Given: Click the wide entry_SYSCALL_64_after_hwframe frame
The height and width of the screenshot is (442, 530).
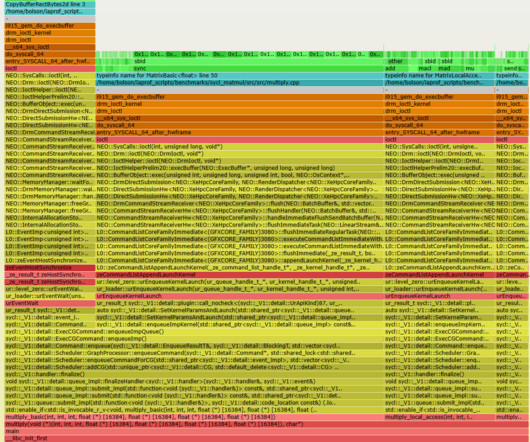Looking at the screenshot, I should (240, 132).
